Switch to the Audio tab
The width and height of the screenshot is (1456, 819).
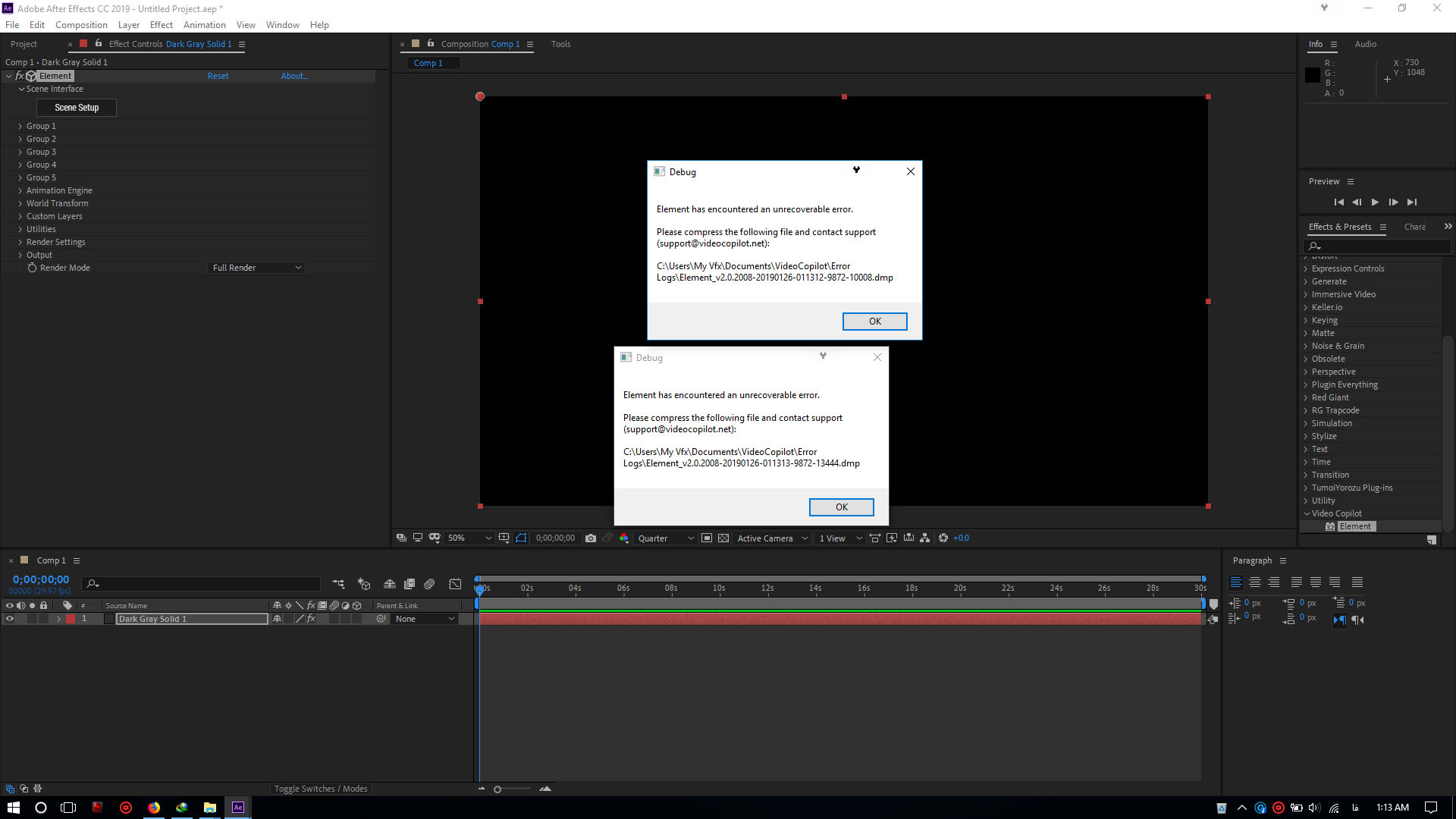1365,45
